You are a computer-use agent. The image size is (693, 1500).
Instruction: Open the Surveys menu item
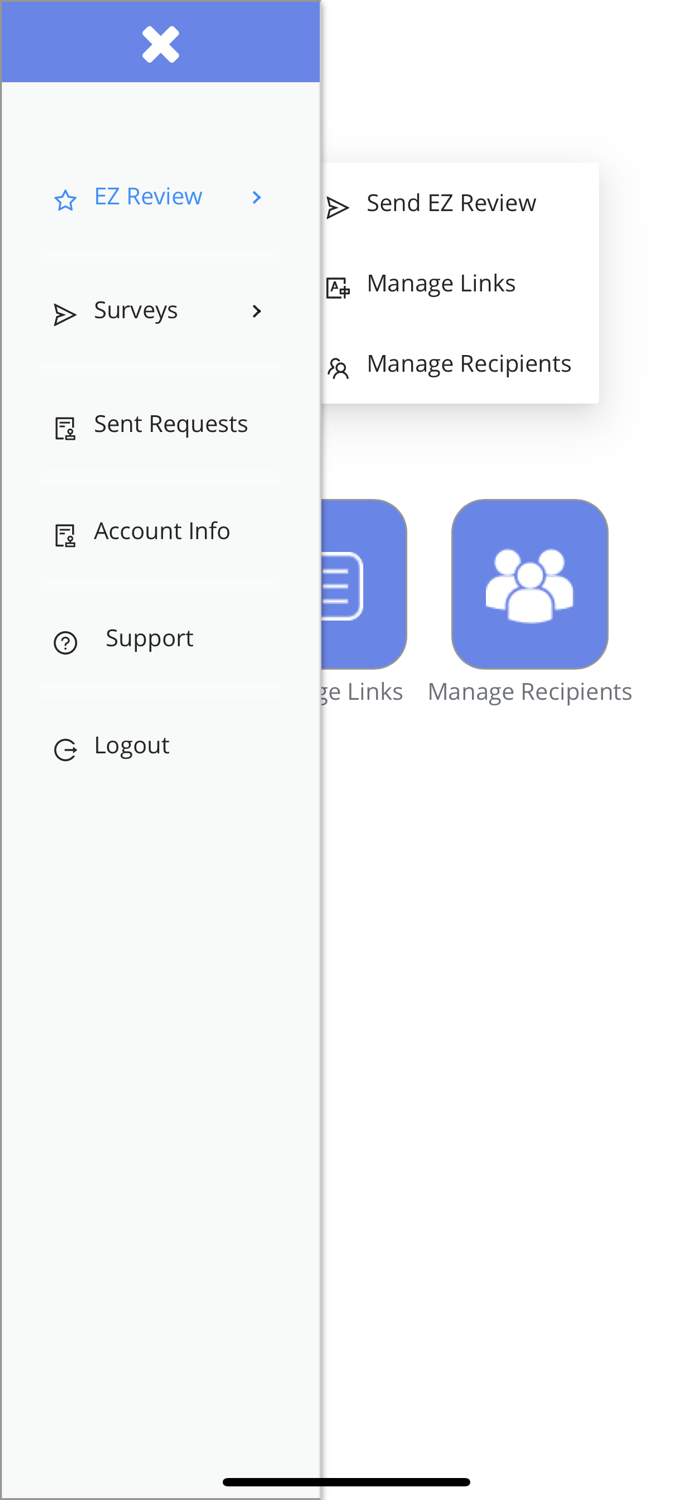[x=136, y=311]
